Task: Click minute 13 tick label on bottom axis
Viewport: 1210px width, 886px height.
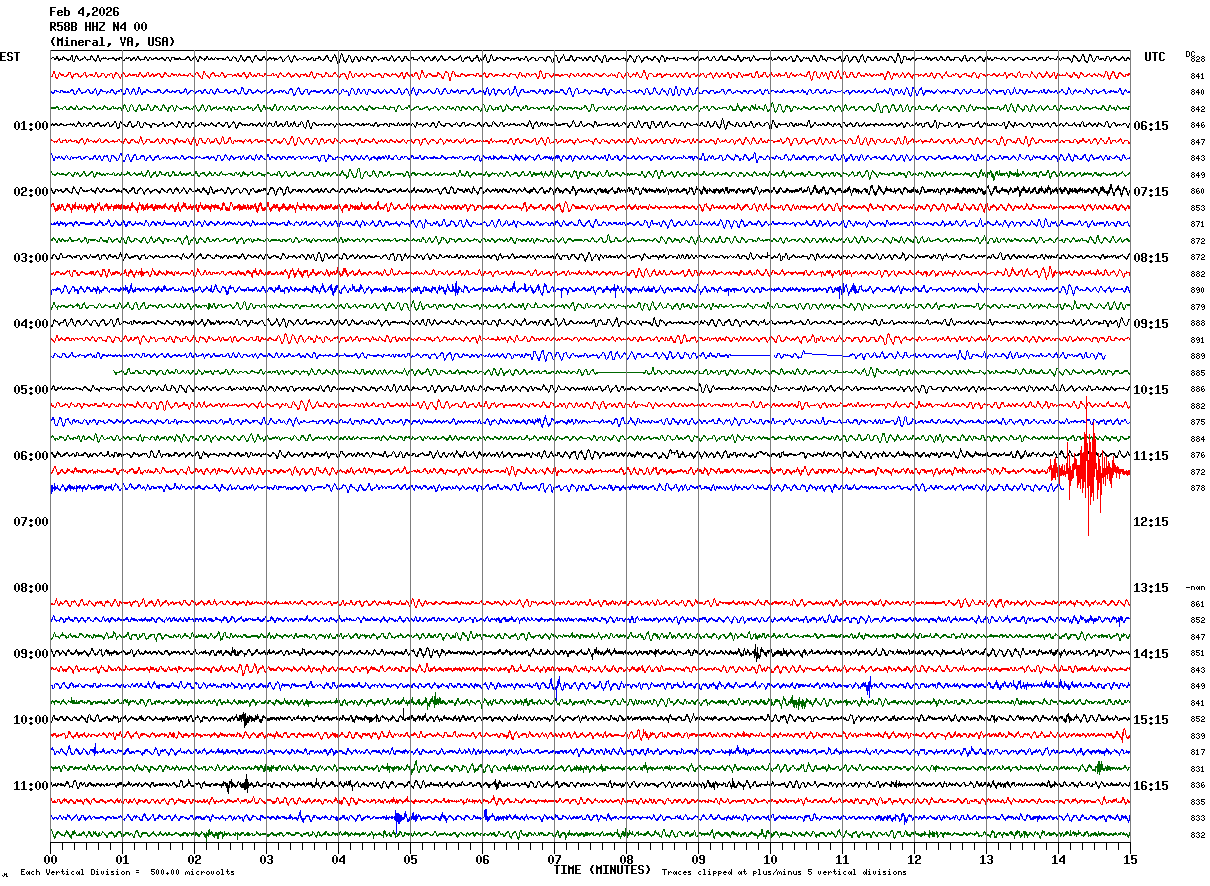Action: click(x=986, y=859)
